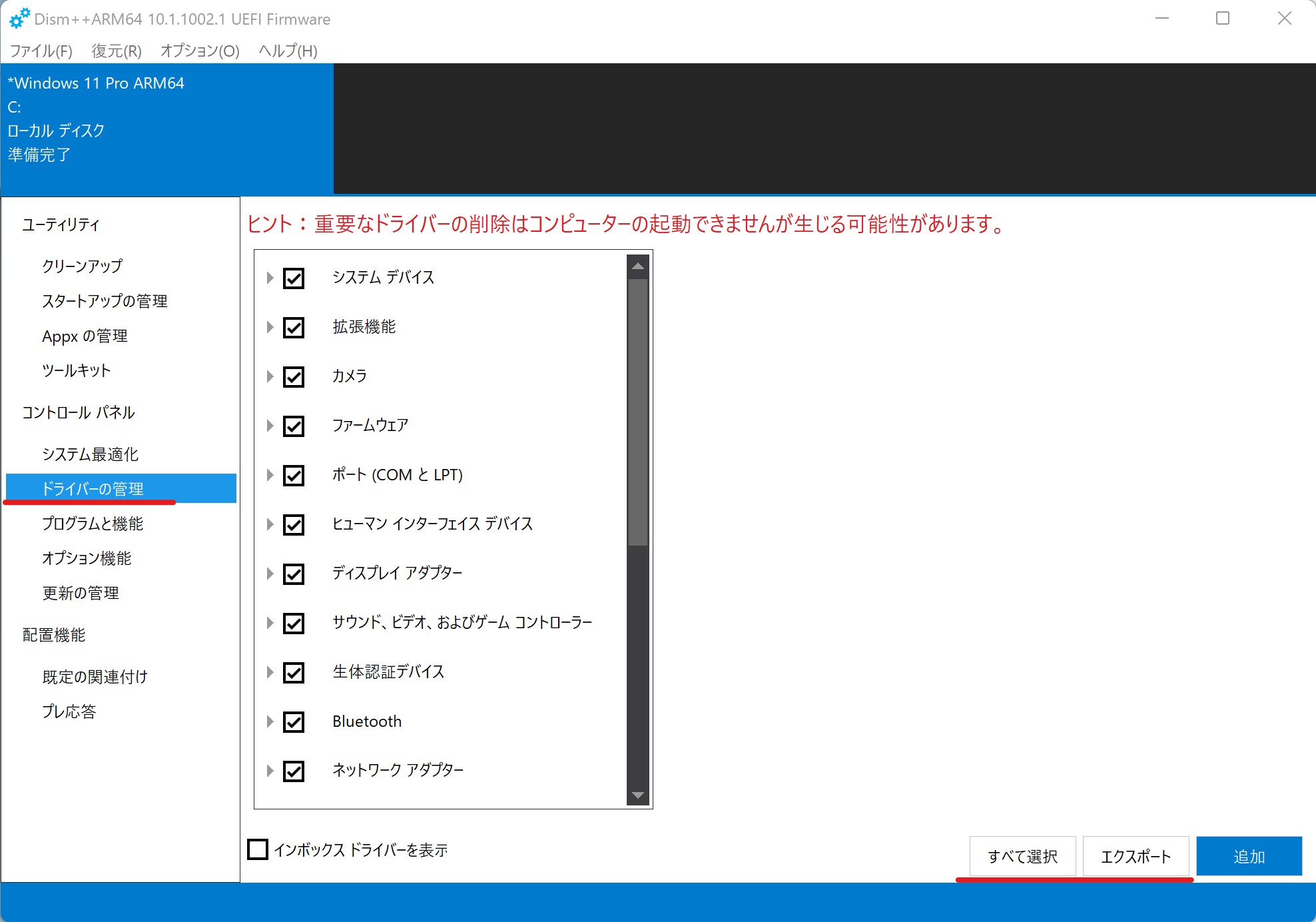
Task: Click the Bluetooth category label
Action: (x=367, y=721)
